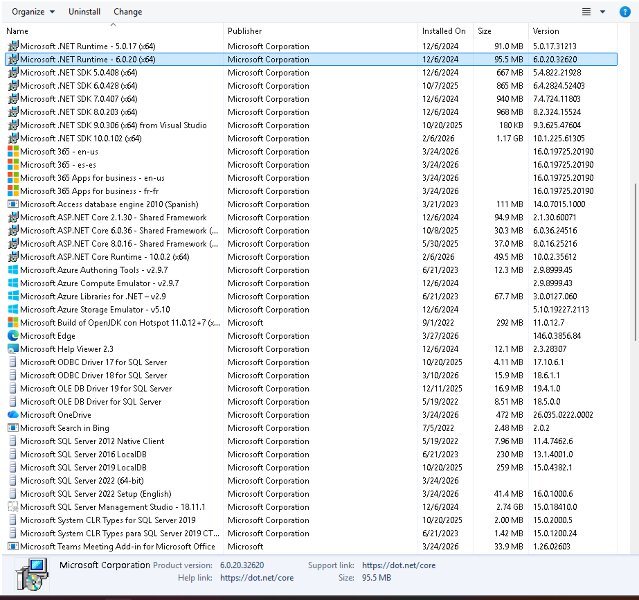Screen dimensions: 639x600
Task: Click the 9/1/2022 installed date cell
Action: click(x=438, y=322)
